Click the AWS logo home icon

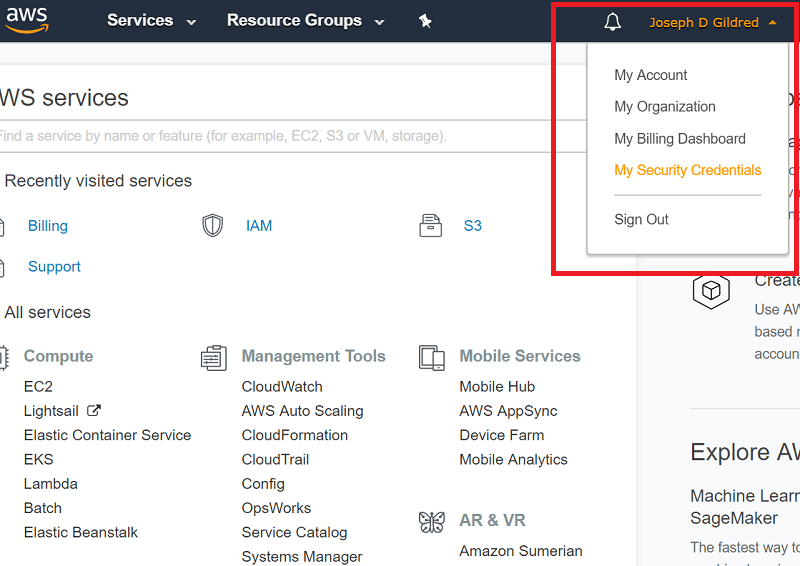point(27,20)
